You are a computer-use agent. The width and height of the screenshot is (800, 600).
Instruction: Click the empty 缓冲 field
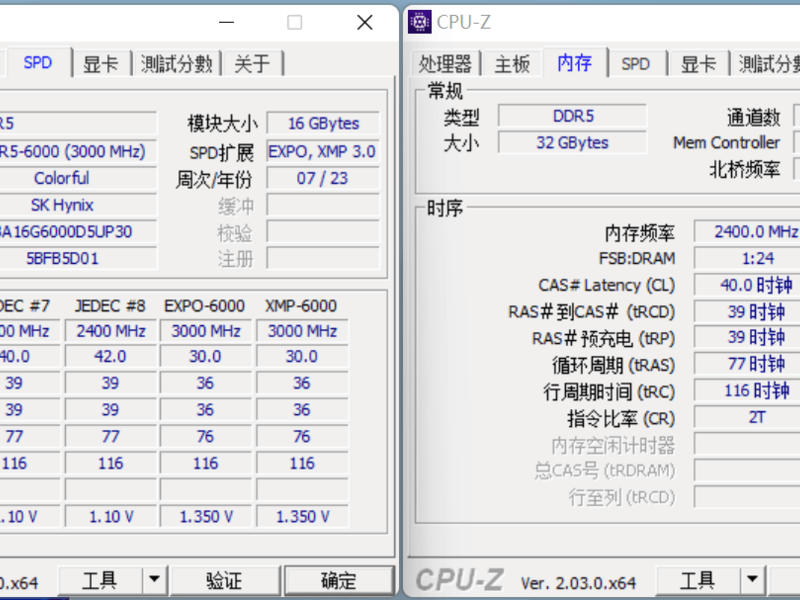pos(323,205)
